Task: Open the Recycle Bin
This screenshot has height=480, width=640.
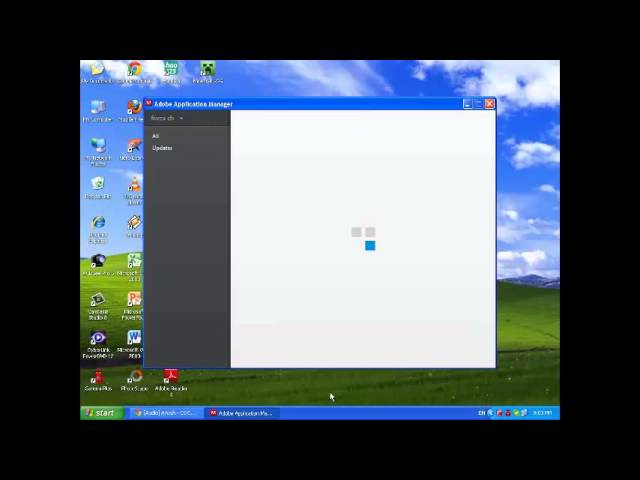Action: [x=98, y=187]
